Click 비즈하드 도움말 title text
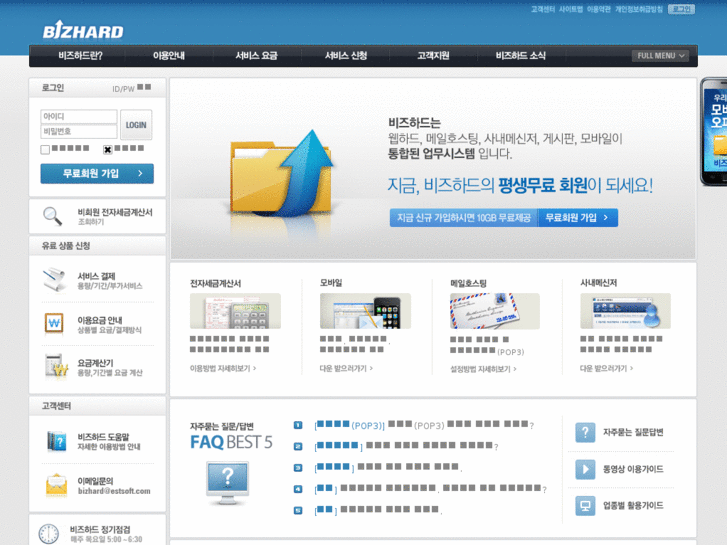This screenshot has width=727, height=545. (x=103, y=437)
